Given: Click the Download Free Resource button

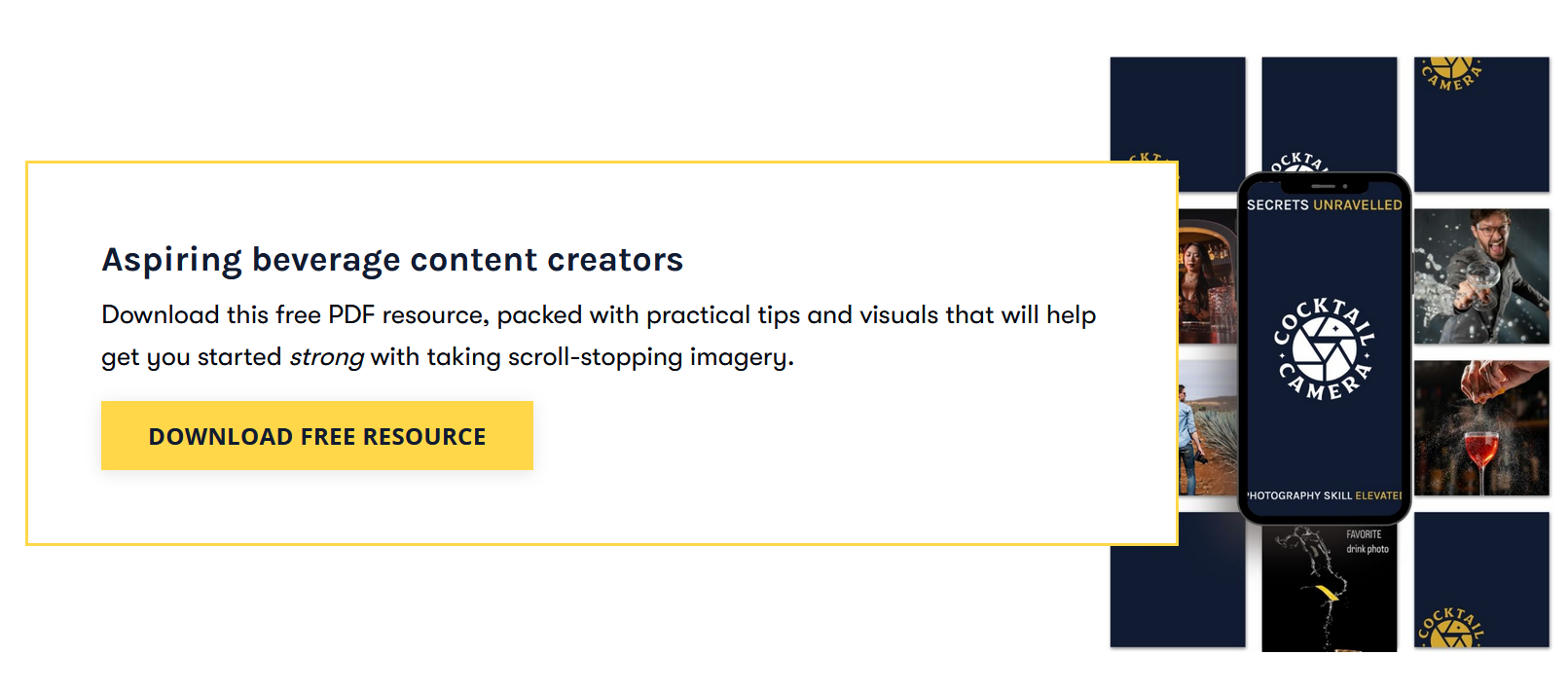Looking at the screenshot, I should coord(316,436).
